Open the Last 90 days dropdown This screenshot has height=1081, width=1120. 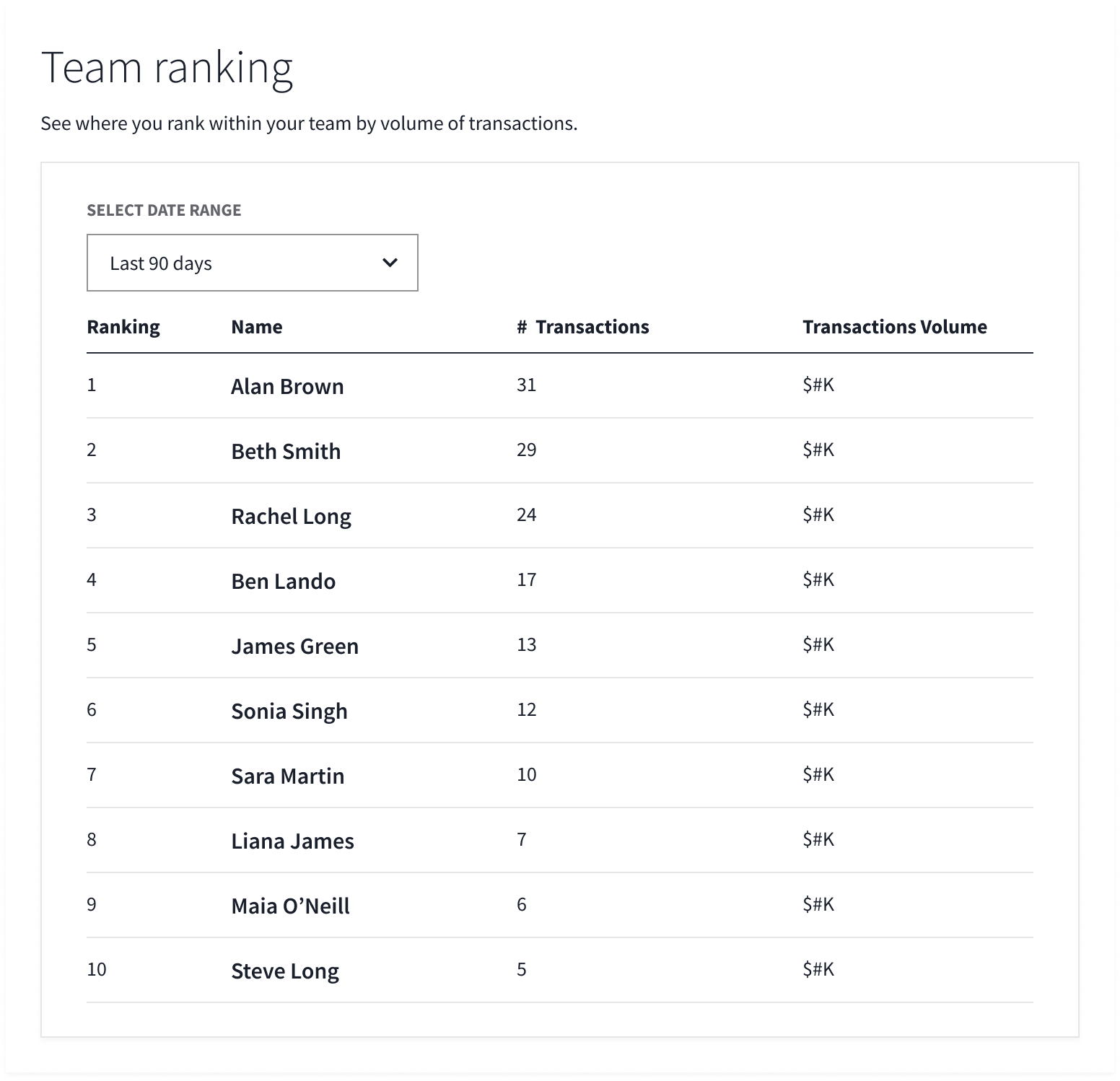252,263
